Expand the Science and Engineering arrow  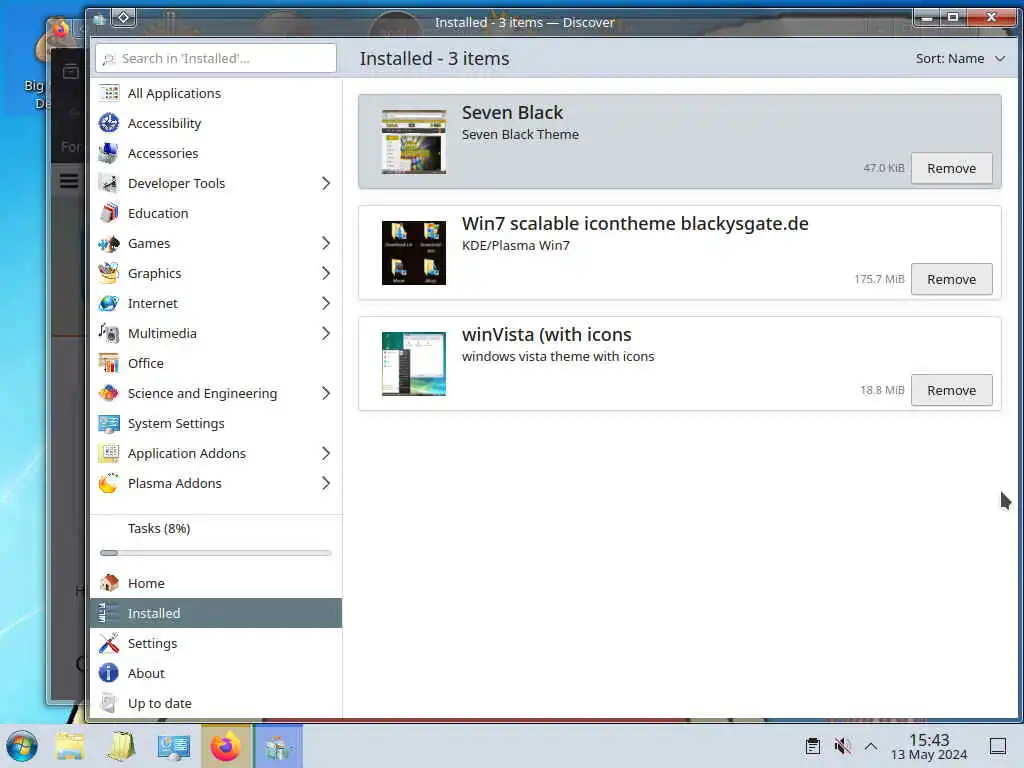(326, 394)
